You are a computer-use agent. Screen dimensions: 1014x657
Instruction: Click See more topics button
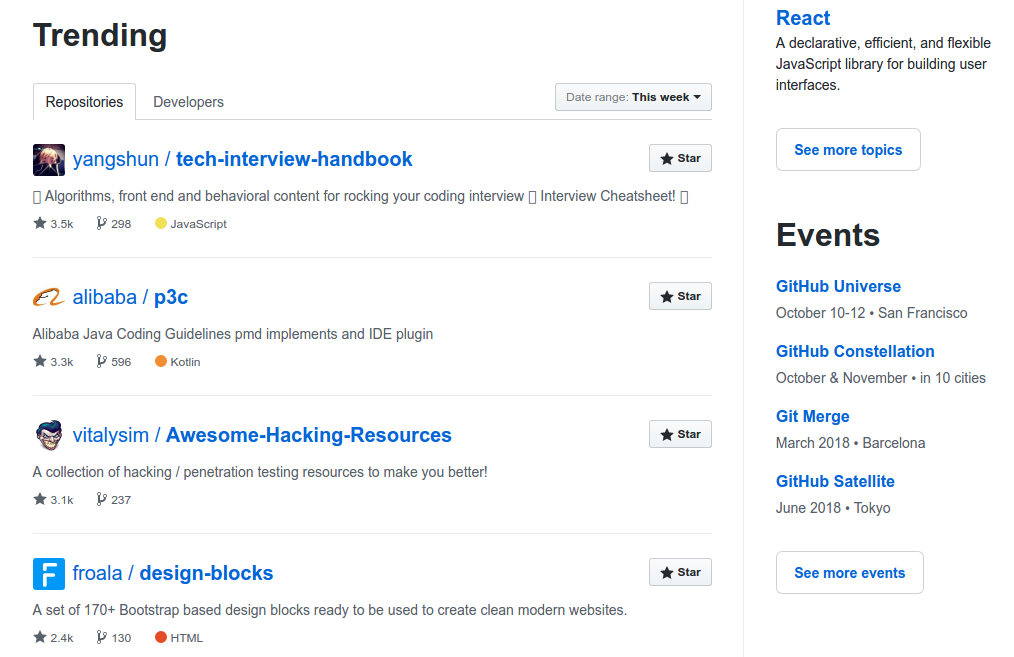click(848, 150)
